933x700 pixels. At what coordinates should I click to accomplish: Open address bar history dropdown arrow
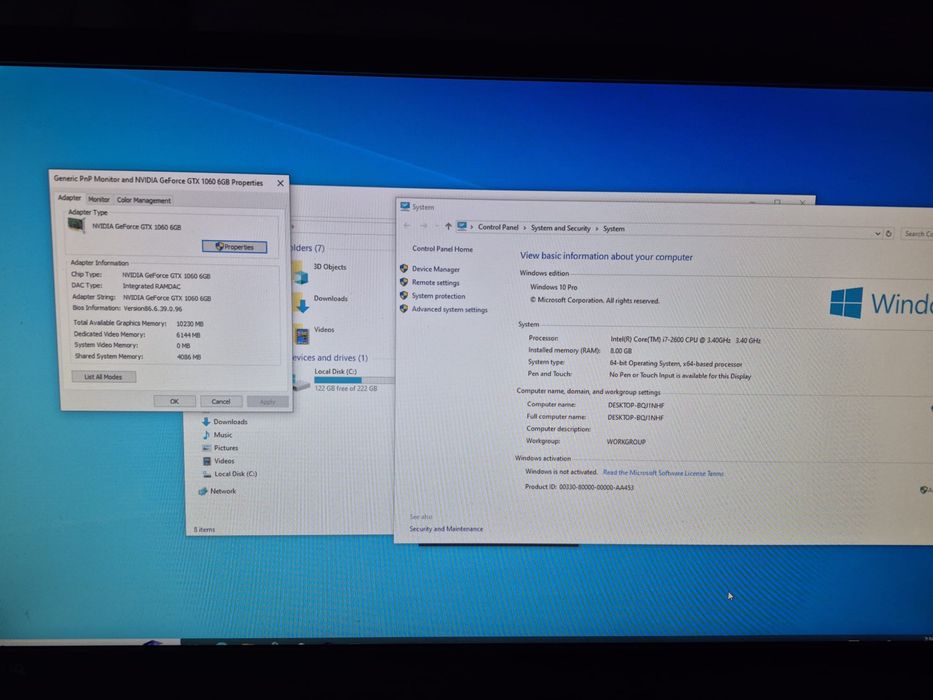(x=877, y=234)
